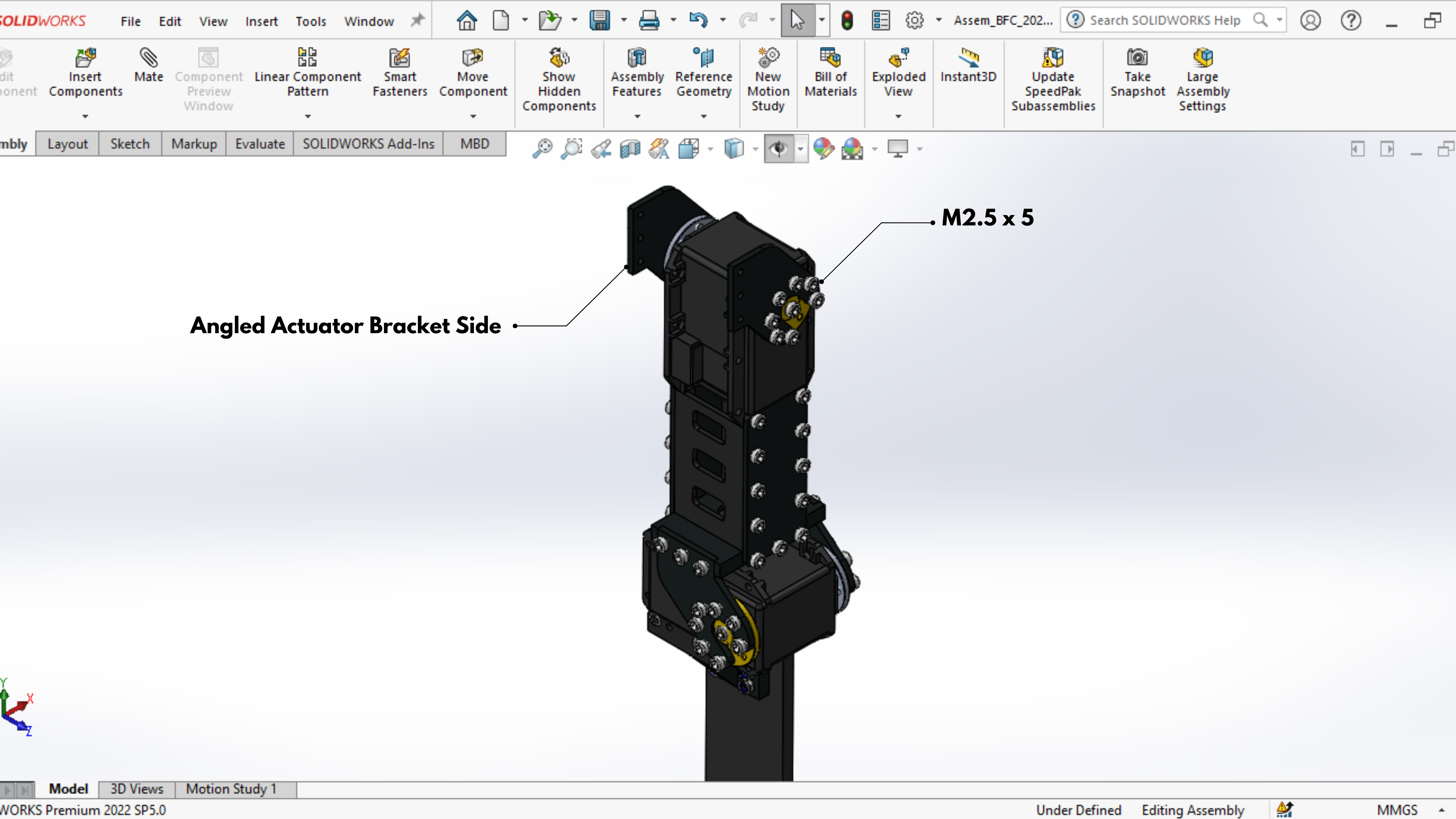Toggle Hide/Show Items eye icon
Viewport: 1456px width, 819px height.
pos(779,149)
